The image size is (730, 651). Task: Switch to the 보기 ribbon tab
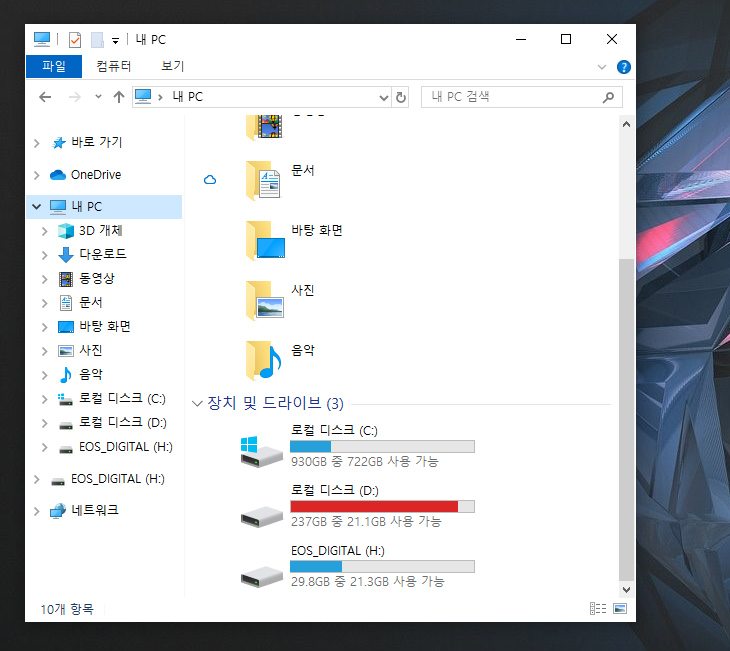point(173,66)
